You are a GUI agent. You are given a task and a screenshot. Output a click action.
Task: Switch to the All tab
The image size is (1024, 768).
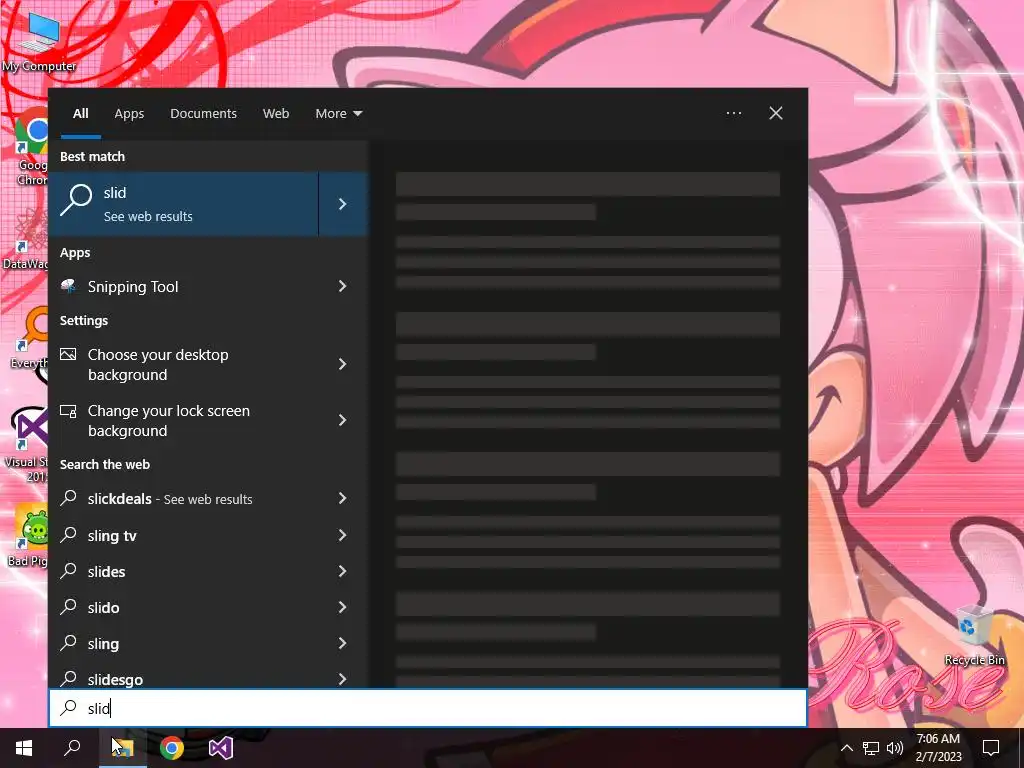point(81,113)
